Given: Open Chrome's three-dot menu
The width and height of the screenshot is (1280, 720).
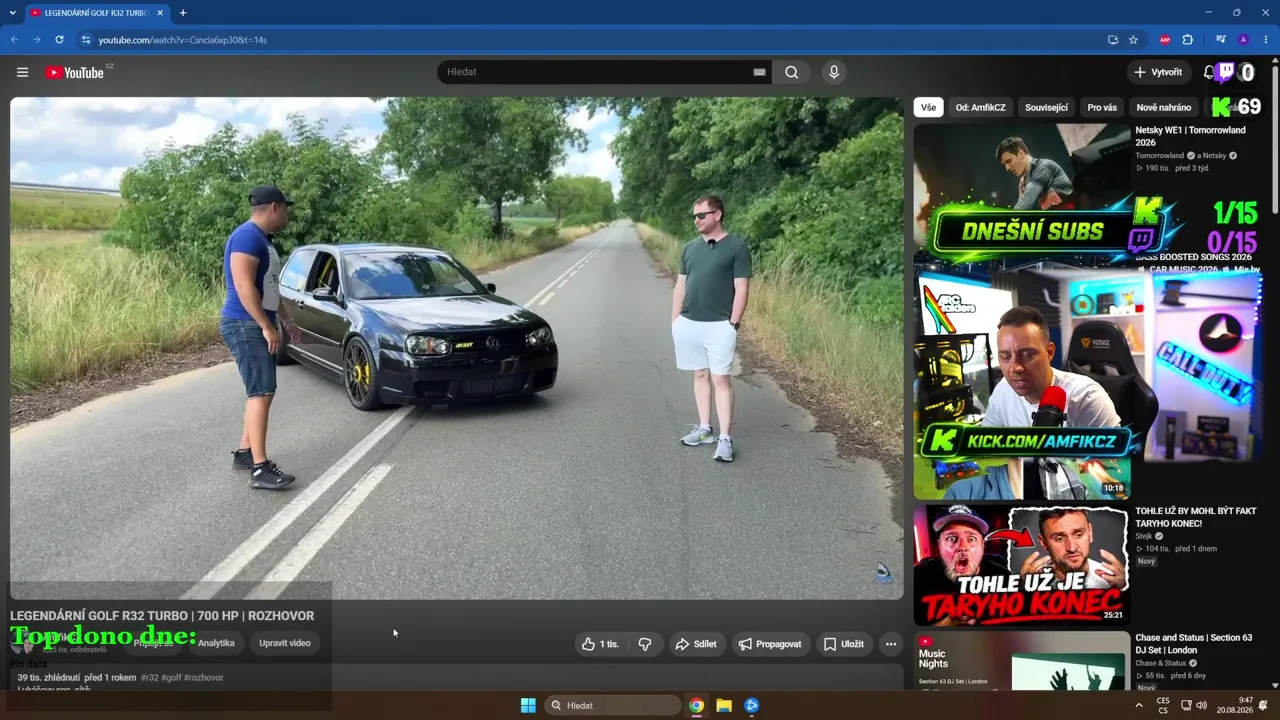Looking at the screenshot, I should point(1266,40).
